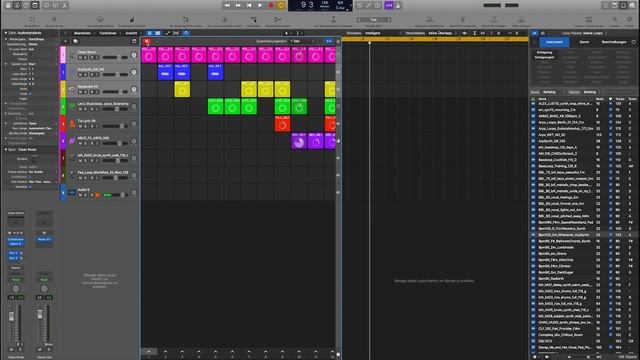
Task: Toggle the favorites heart filter
Action: click(x=633, y=42)
